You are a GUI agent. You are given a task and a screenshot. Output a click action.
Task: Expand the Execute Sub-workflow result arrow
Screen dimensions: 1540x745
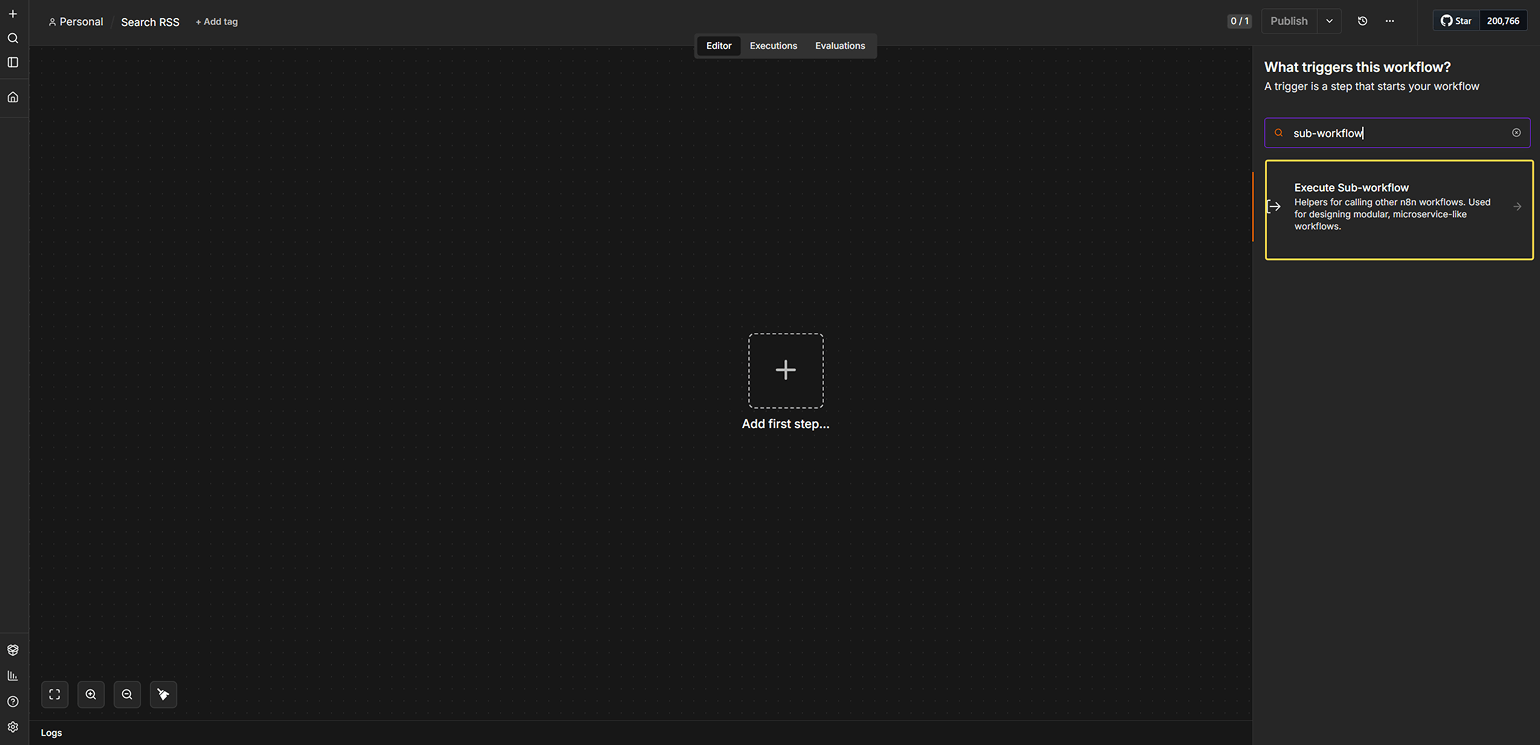tap(1517, 207)
